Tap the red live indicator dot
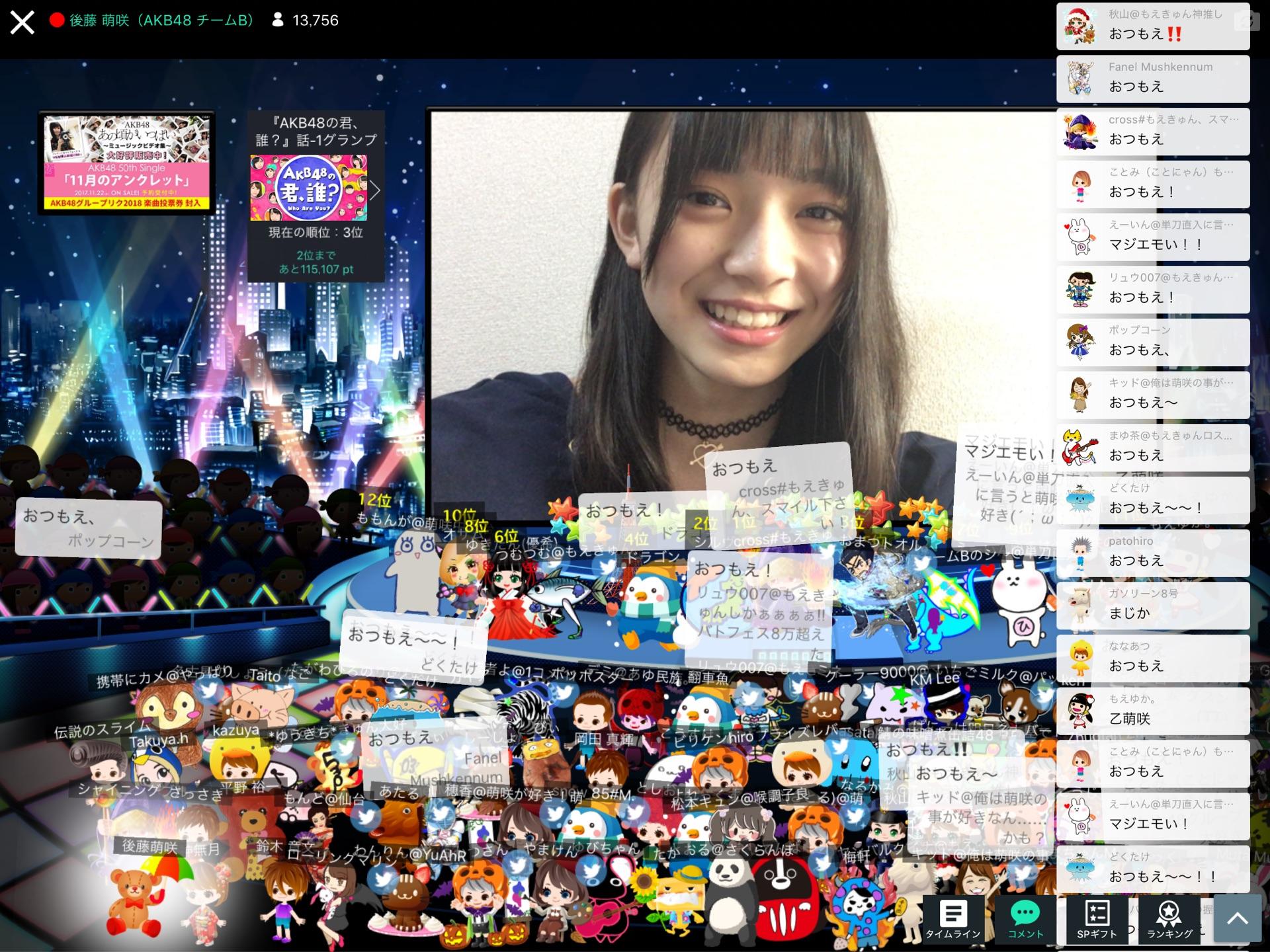Image resolution: width=1270 pixels, height=952 pixels. point(57,20)
